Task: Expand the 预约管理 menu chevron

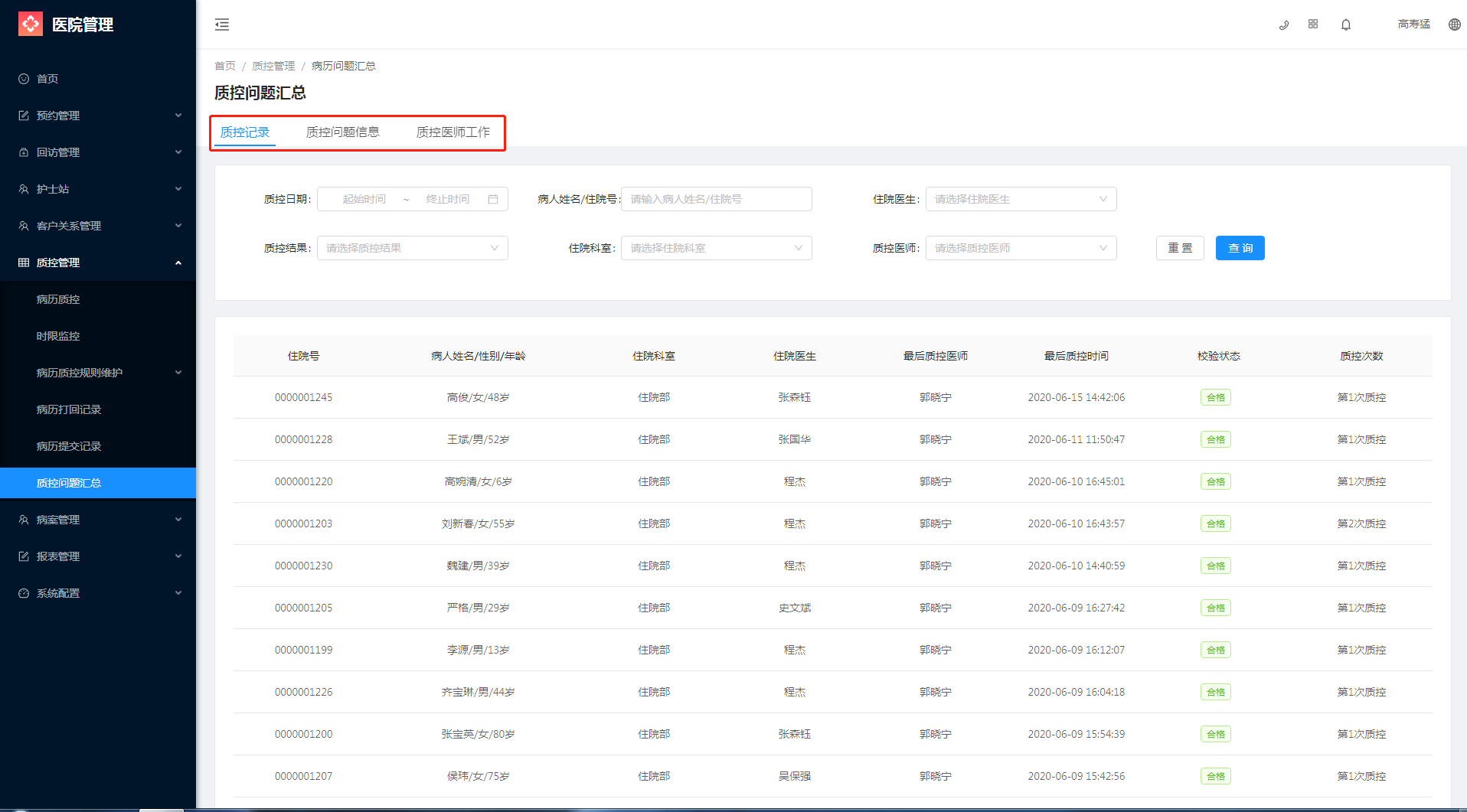Action: (x=178, y=116)
